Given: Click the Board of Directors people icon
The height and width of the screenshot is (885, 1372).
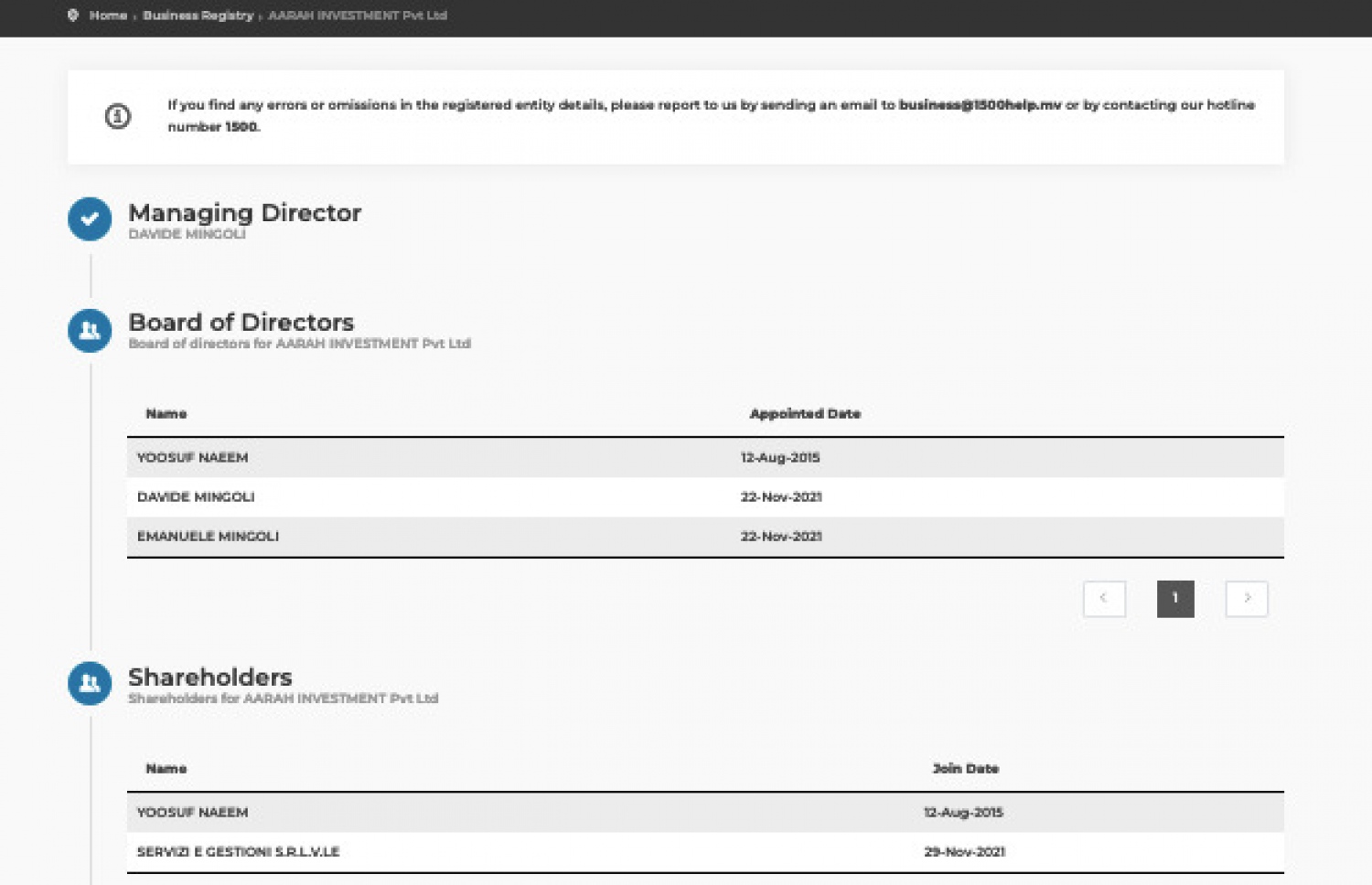Looking at the screenshot, I should [x=90, y=330].
